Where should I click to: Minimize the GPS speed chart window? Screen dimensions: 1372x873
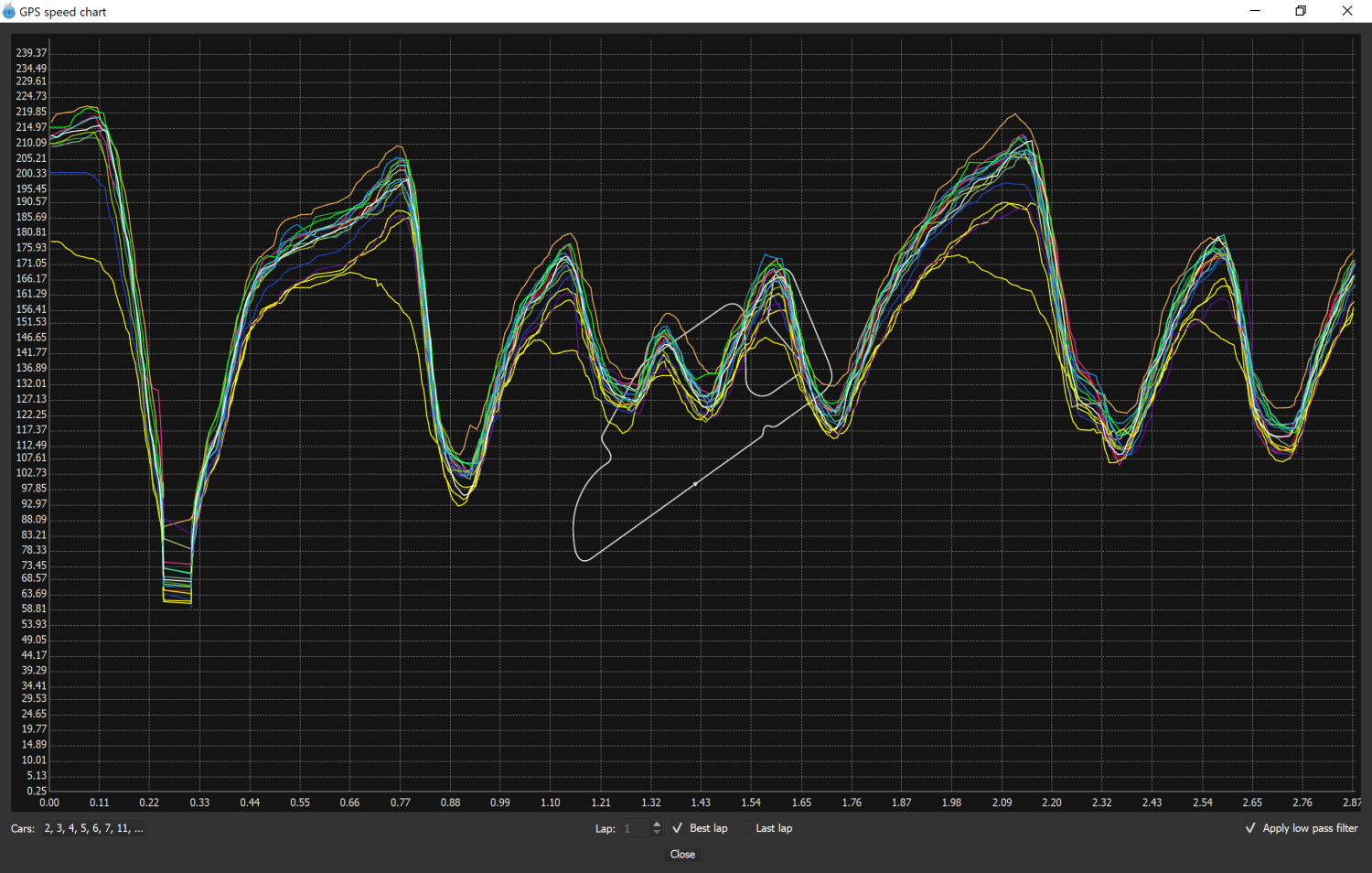[1255, 11]
